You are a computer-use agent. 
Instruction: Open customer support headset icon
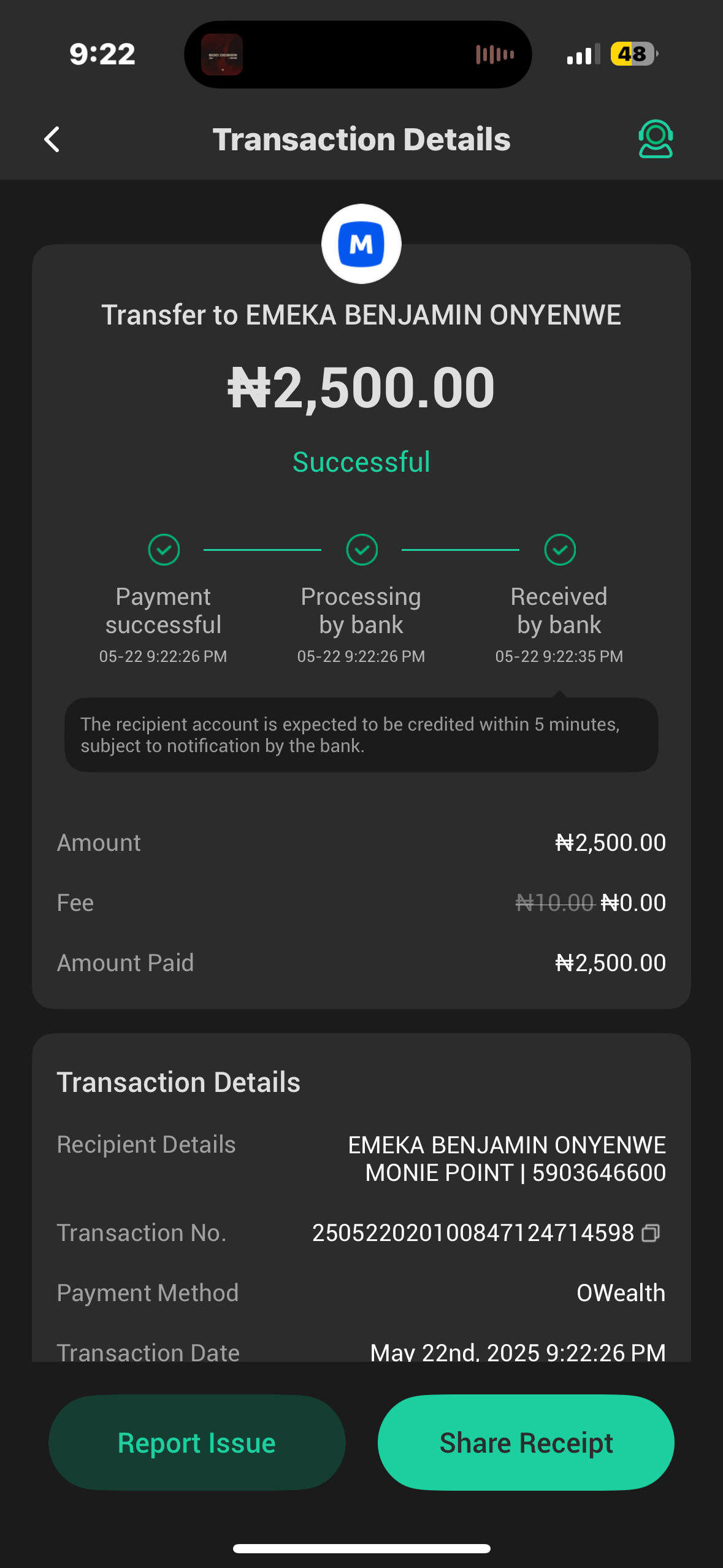pos(655,139)
